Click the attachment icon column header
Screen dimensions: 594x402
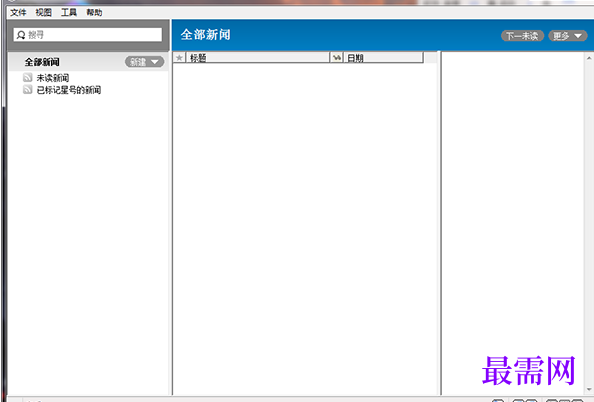tap(336, 58)
